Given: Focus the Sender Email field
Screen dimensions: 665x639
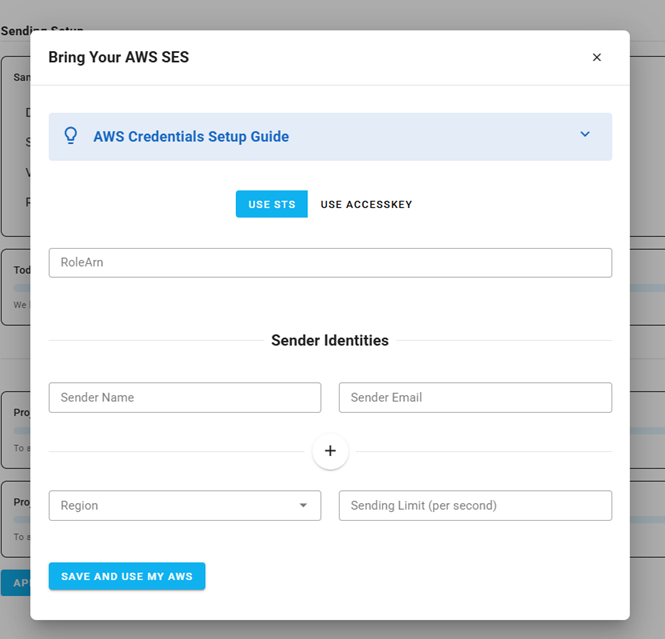Looking at the screenshot, I should pos(475,397).
